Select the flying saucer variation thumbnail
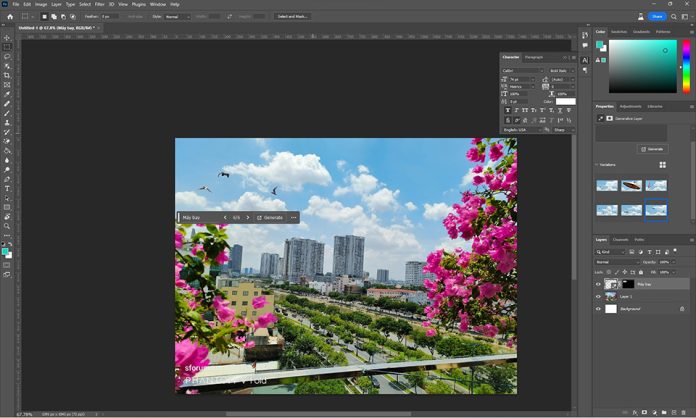The image size is (696, 418). pyautogui.click(x=631, y=185)
